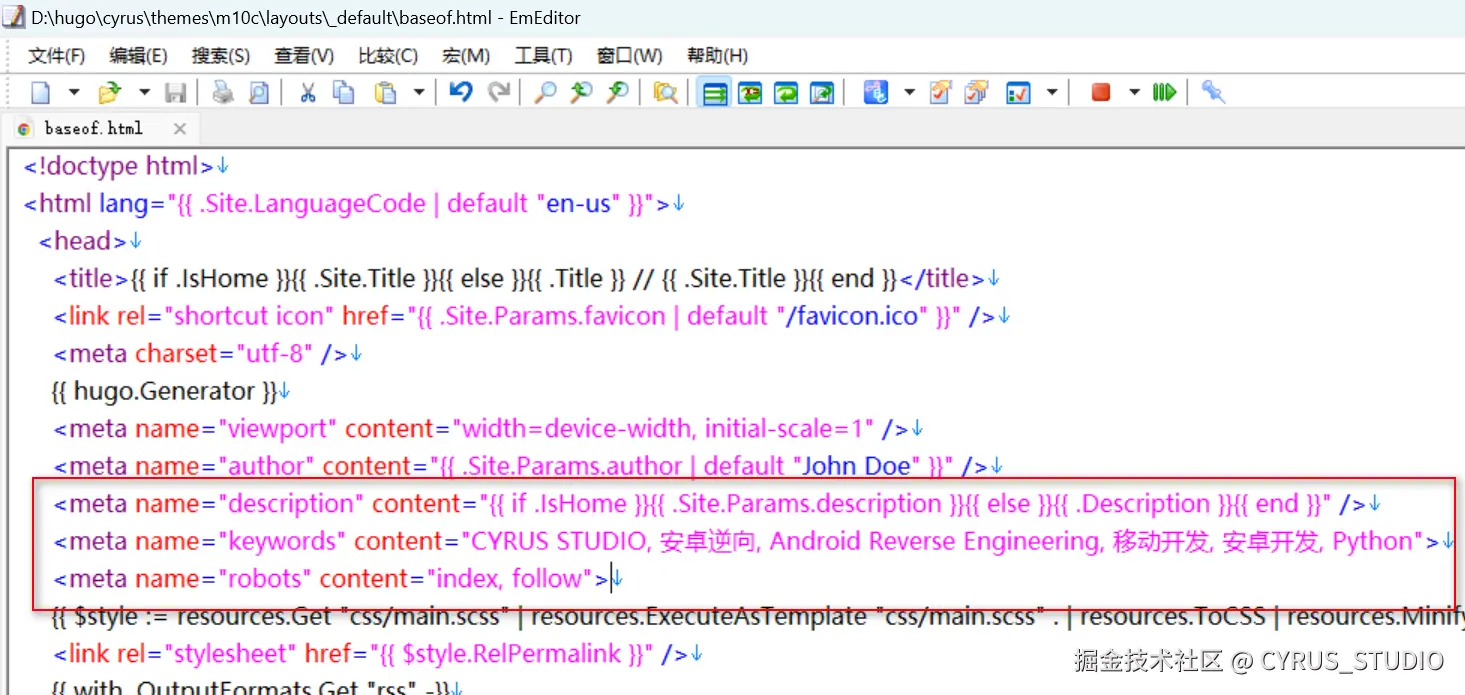This screenshot has width=1465, height=695.
Task: Expand the Macro record dropdown arrow
Action: (1134, 93)
